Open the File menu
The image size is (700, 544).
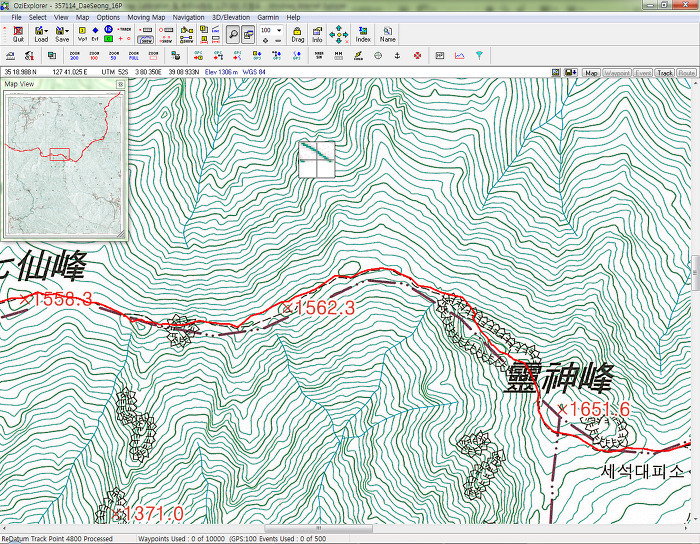click(x=17, y=17)
